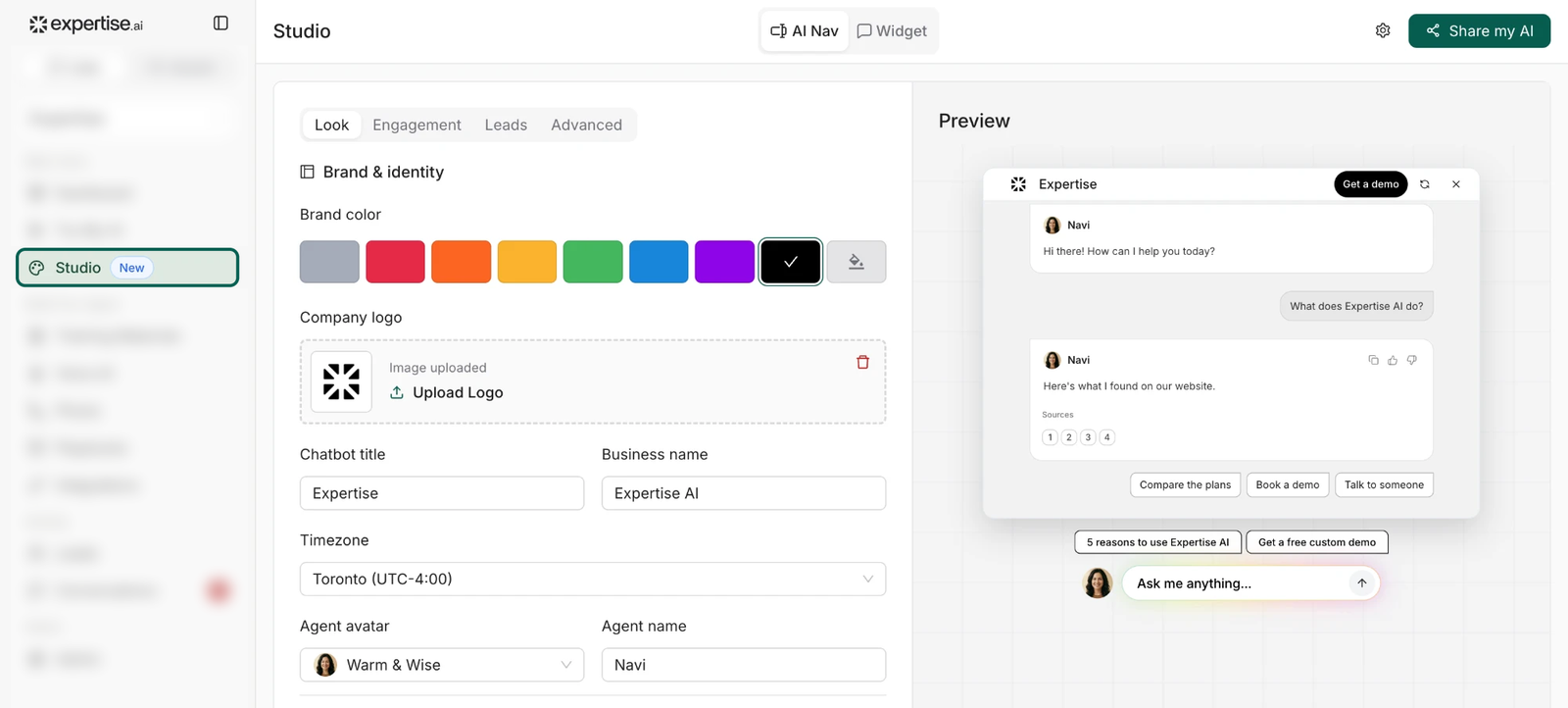Pick the red brand color swatch
1568x708 pixels.
tap(395, 262)
